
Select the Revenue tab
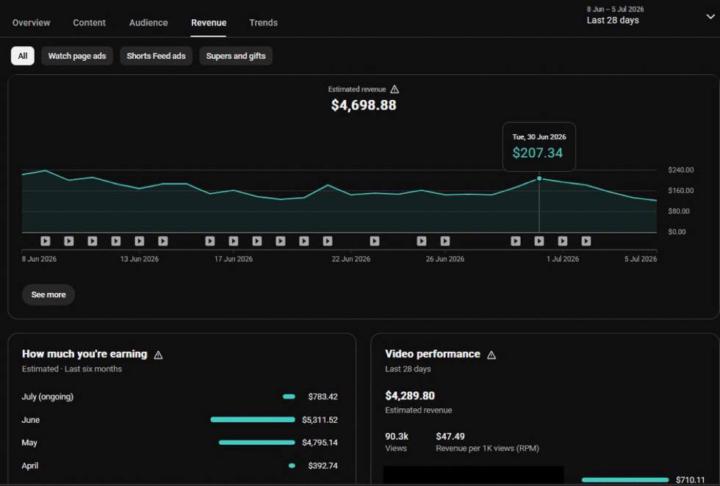[x=208, y=23]
